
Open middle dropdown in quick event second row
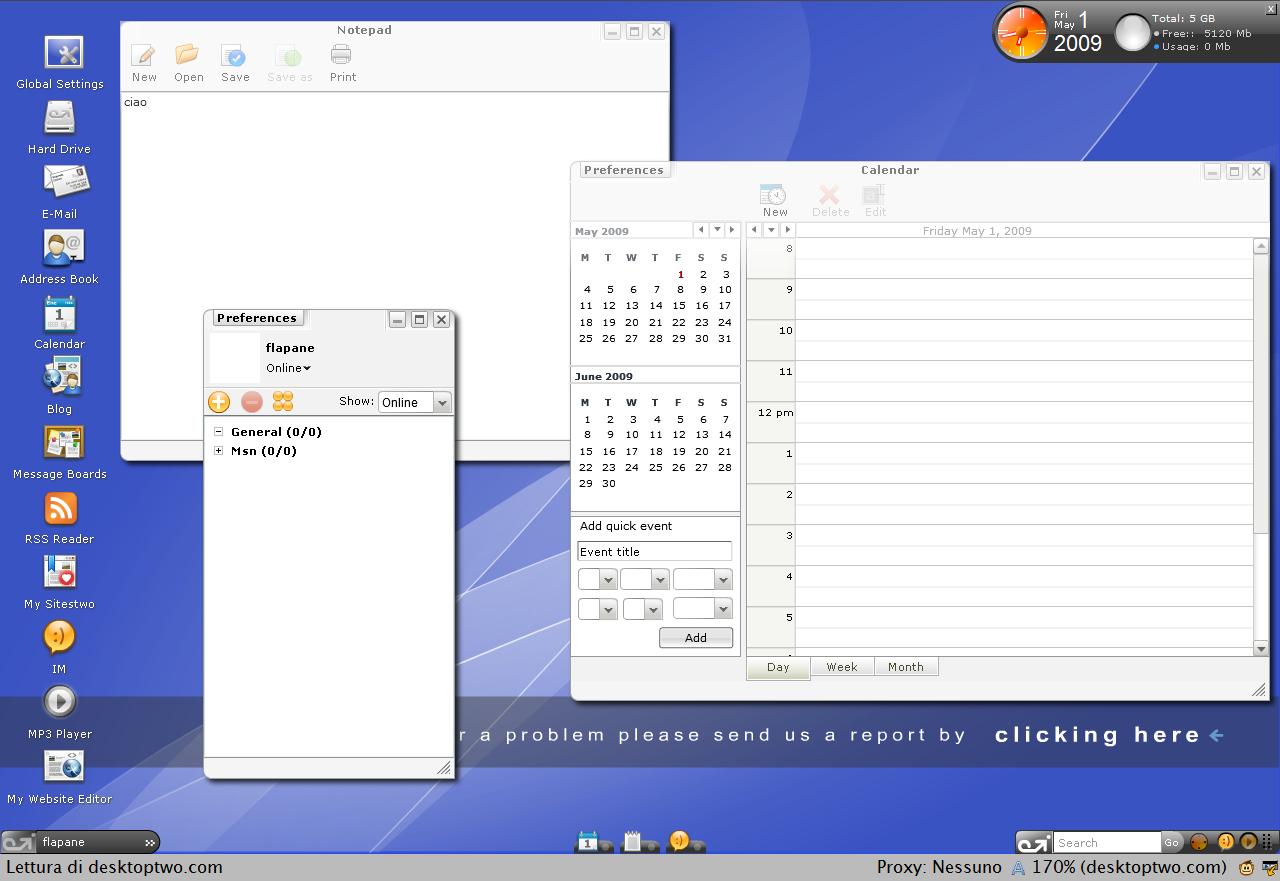[642, 608]
